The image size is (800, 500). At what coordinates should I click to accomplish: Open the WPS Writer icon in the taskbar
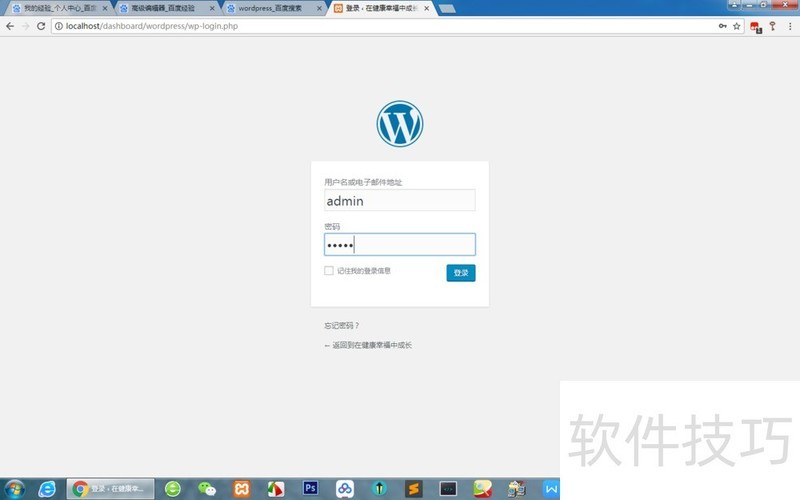(551, 489)
